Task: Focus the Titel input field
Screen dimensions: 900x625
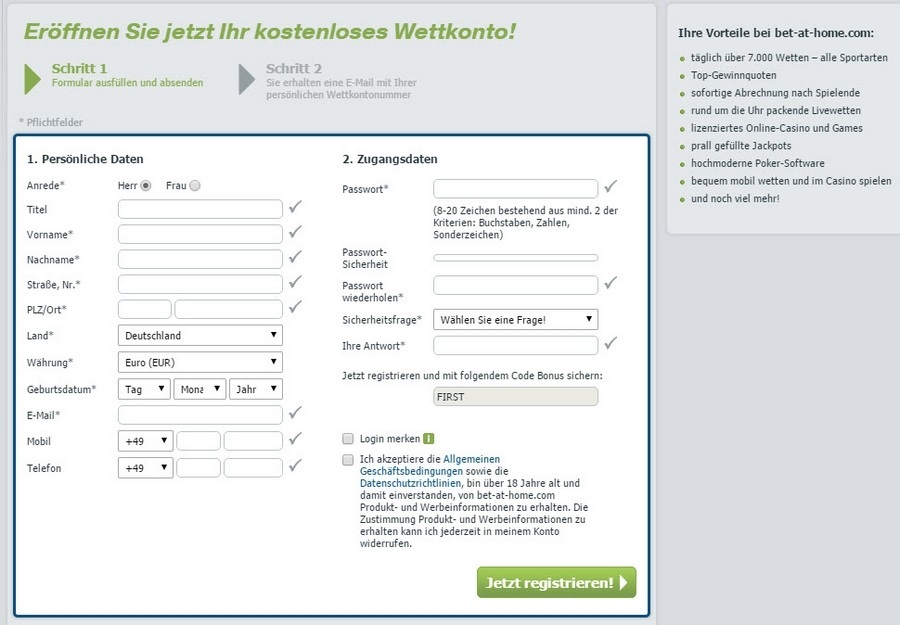Action: (x=200, y=209)
